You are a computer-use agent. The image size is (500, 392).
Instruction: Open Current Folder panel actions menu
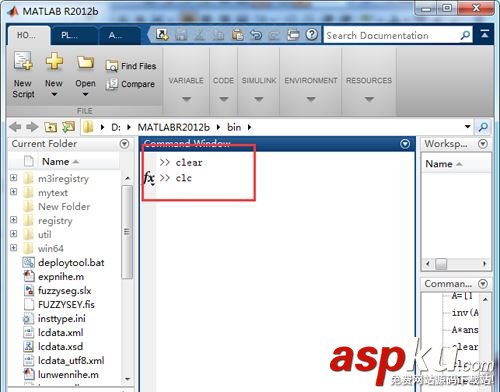click(x=124, y=144)
